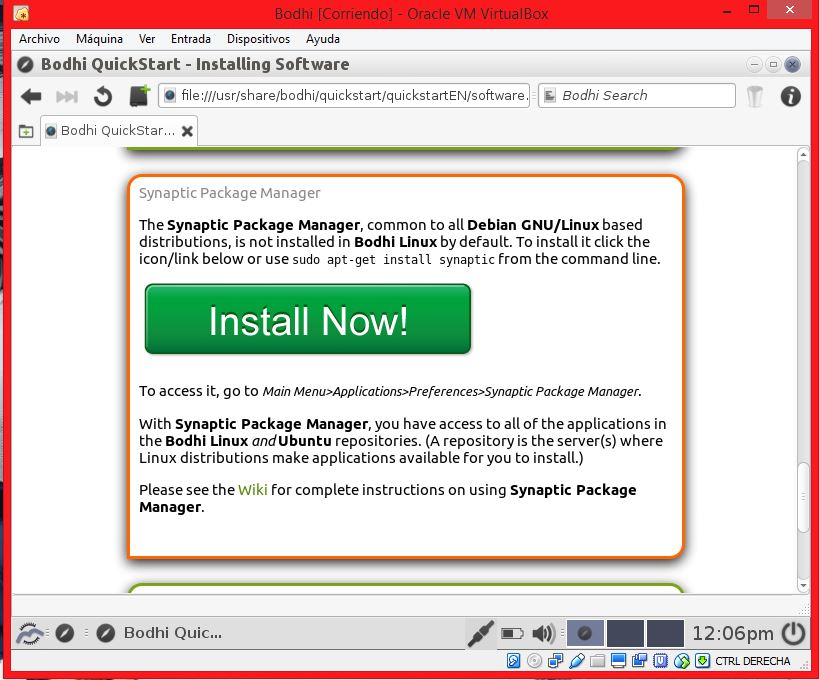
Task: Reload the QuickStart page
Action: pos(102,96)
